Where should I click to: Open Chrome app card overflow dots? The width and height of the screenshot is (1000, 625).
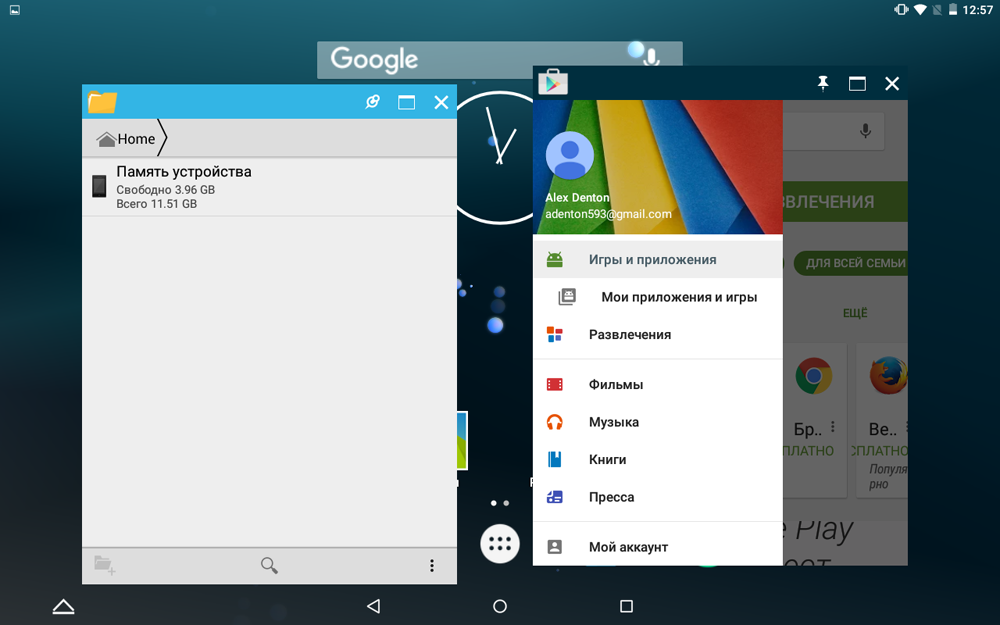pyautogui.click(x=833, y=427)
